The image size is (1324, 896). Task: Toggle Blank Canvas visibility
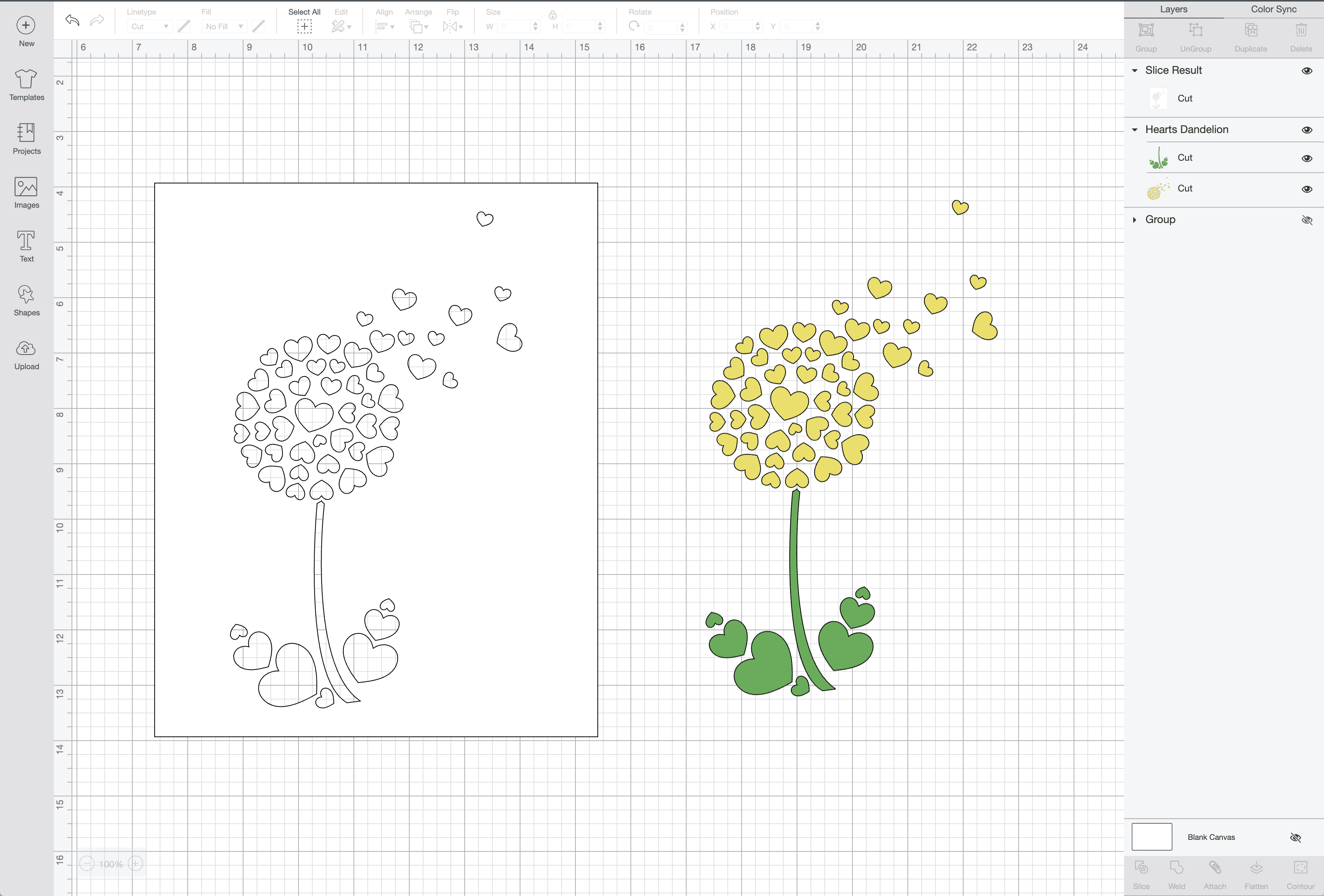click(1295, 837)
